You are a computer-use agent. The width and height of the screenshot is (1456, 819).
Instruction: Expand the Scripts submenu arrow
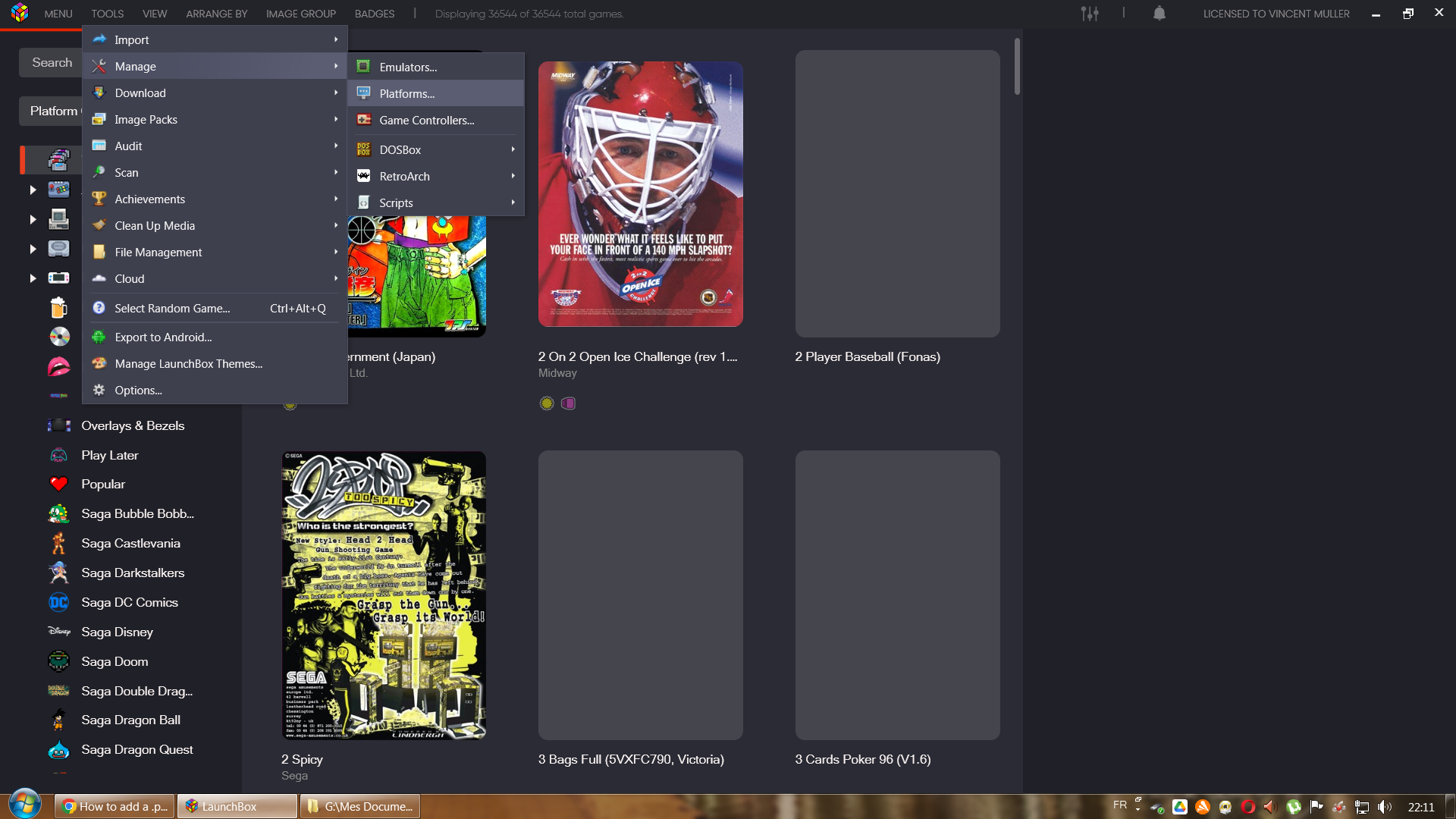[513, 202]
